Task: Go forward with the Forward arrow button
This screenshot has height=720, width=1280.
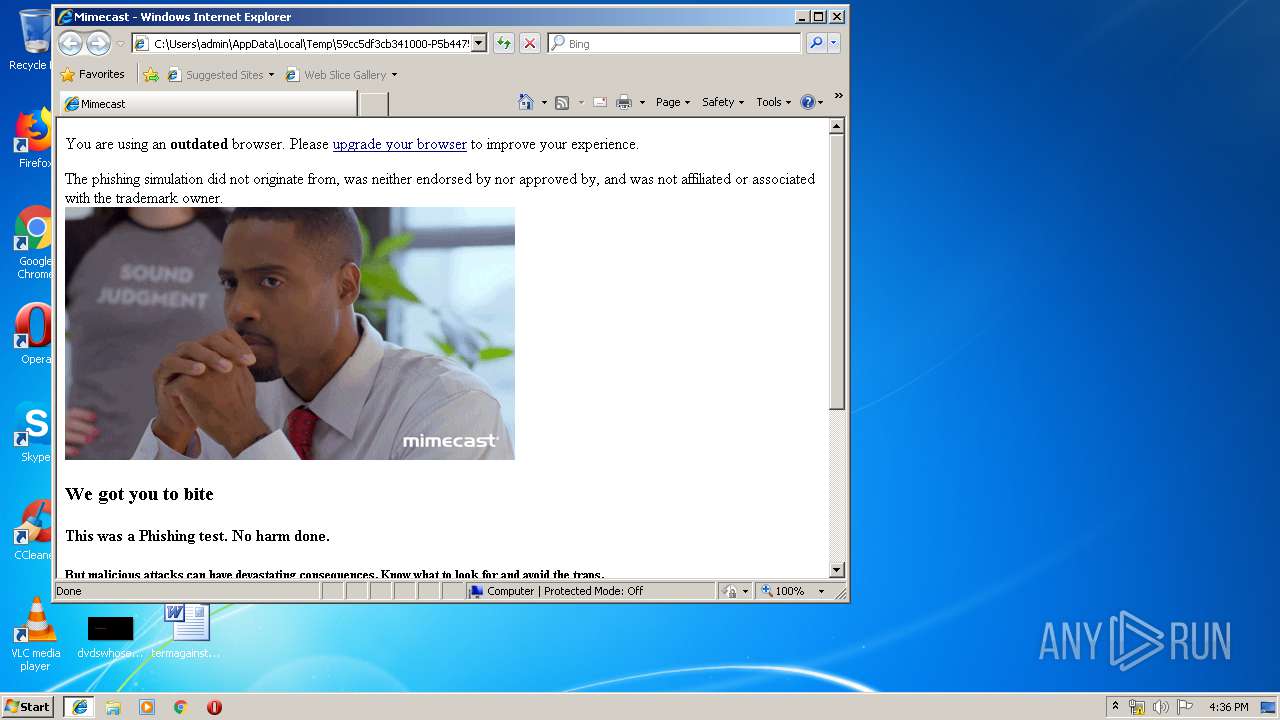Action: pos(97,43)
